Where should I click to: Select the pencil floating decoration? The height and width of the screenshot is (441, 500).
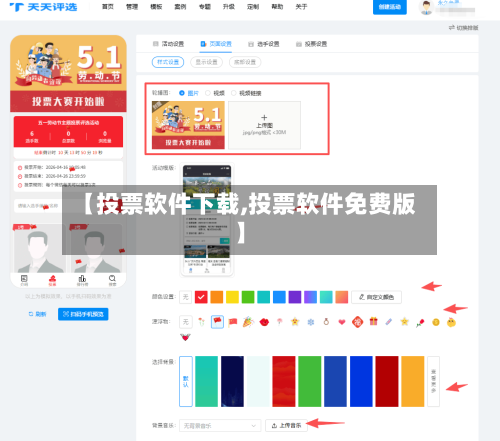(389, 322)
